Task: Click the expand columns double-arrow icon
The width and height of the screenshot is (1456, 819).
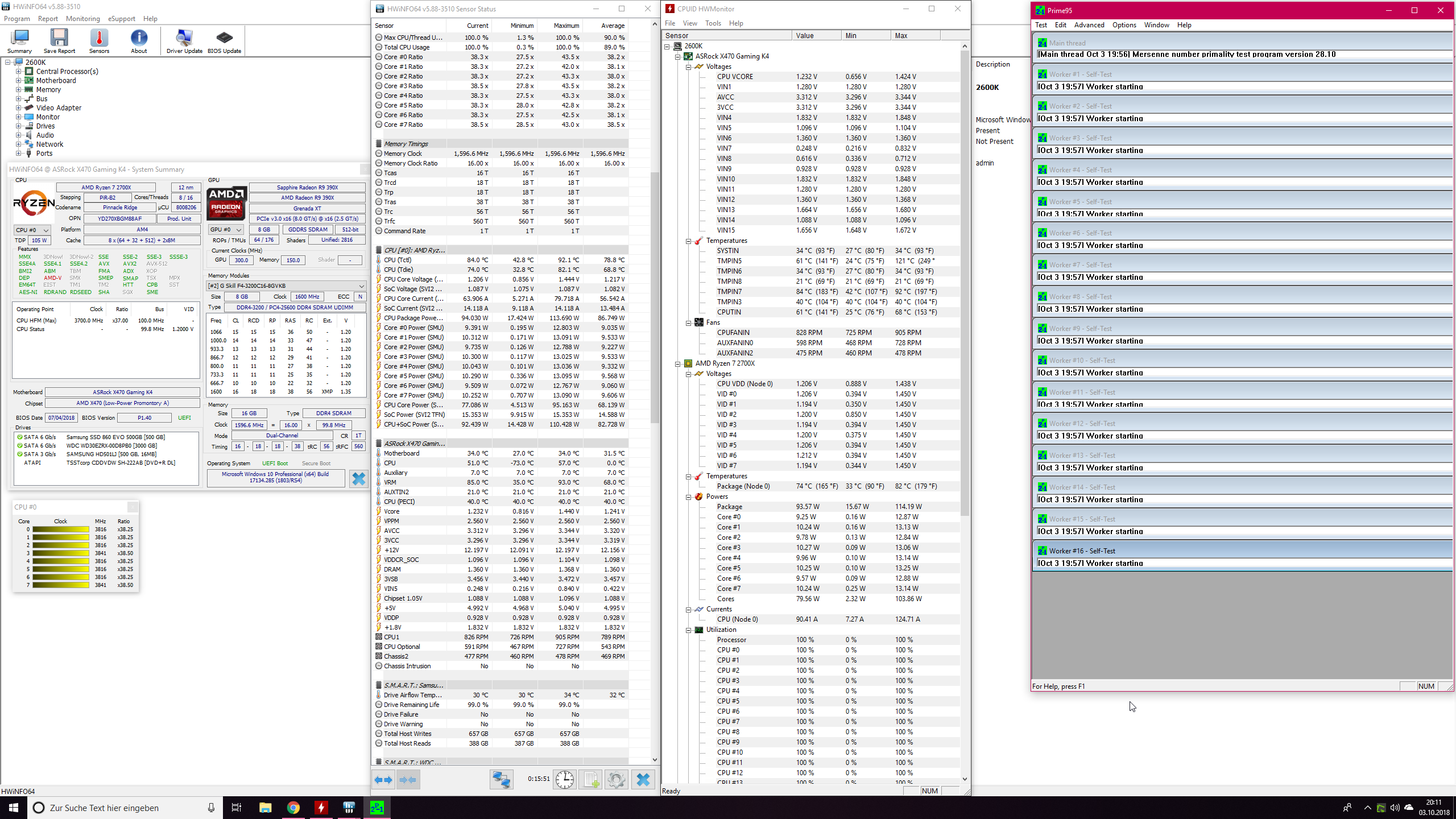Action: pos(383,779)
